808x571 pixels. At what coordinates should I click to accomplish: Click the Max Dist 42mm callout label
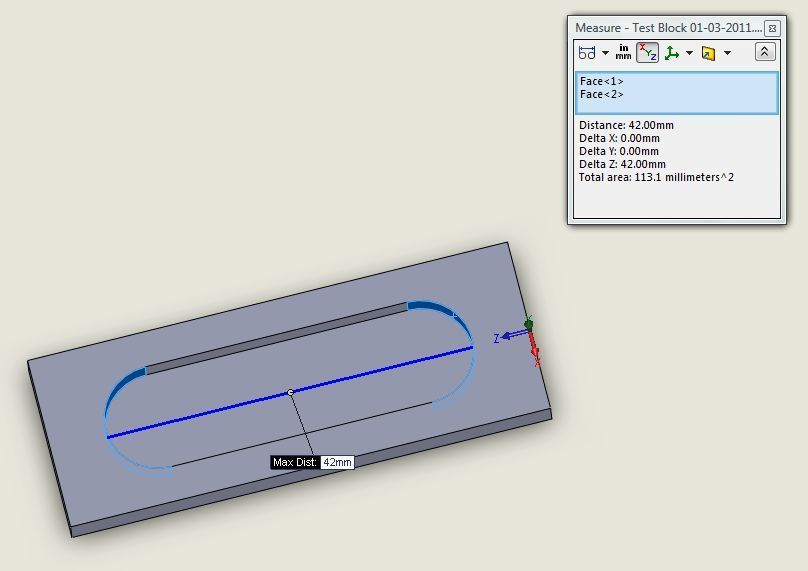point(312,462)
